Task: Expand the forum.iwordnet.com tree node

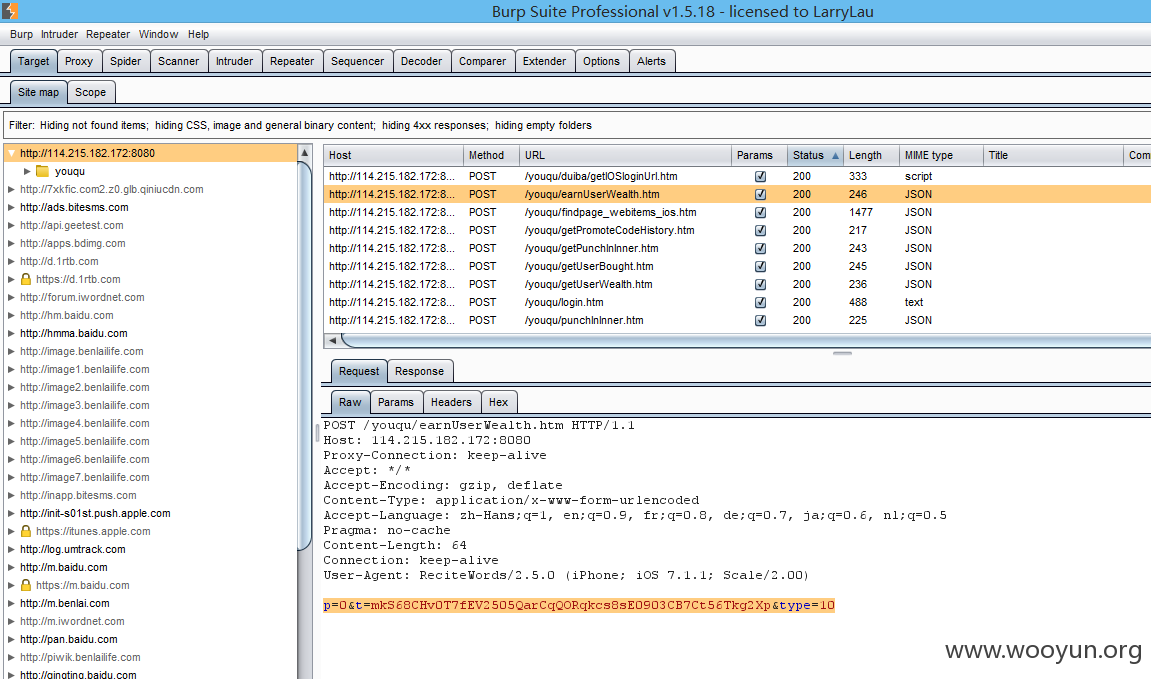Action: tap(11, 297)
